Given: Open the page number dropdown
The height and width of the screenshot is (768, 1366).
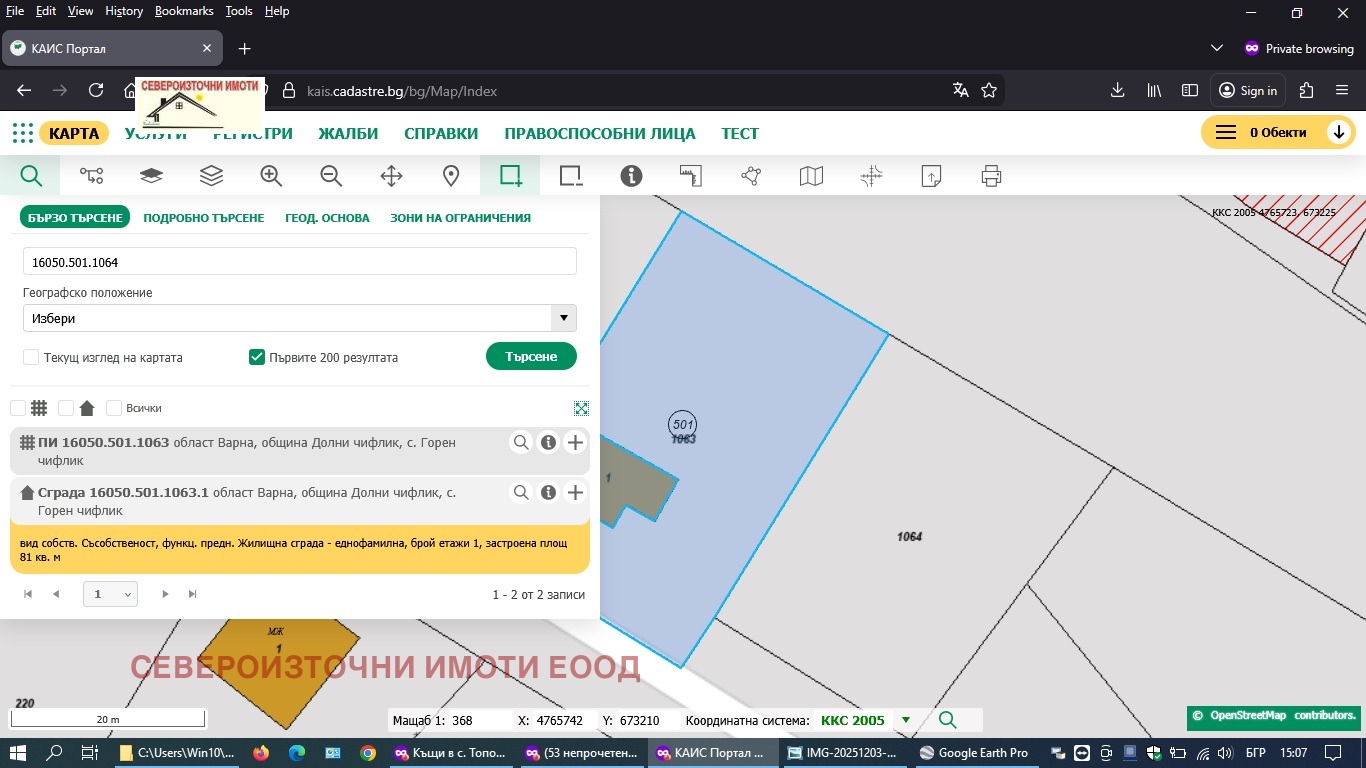Looking at the screenshot, I should pos(110,593).
